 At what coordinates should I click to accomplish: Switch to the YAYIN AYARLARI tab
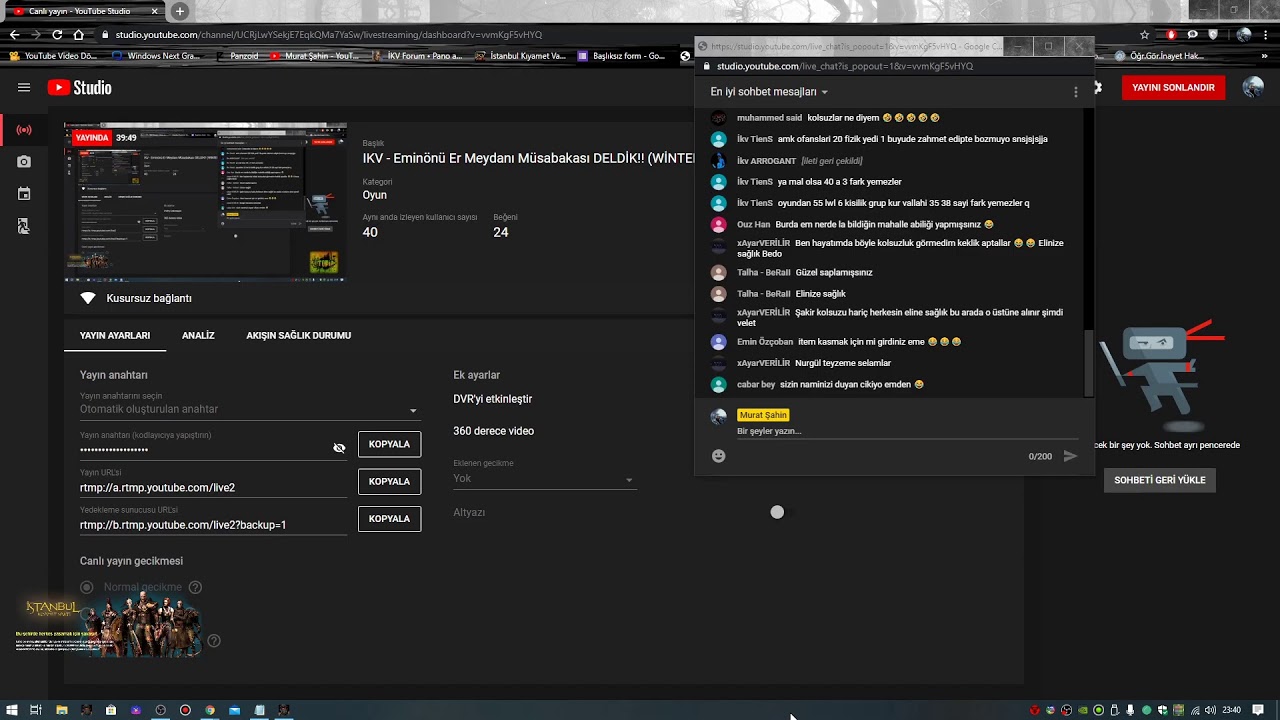115,335
